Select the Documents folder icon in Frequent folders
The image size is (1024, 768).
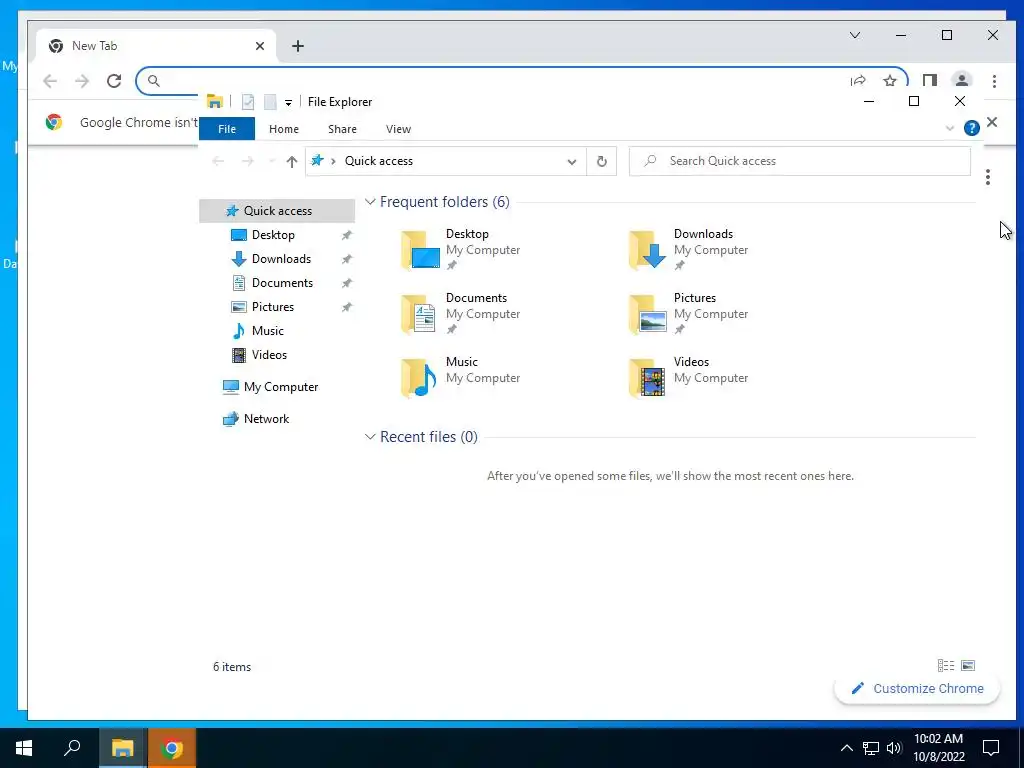click(420, 313)
